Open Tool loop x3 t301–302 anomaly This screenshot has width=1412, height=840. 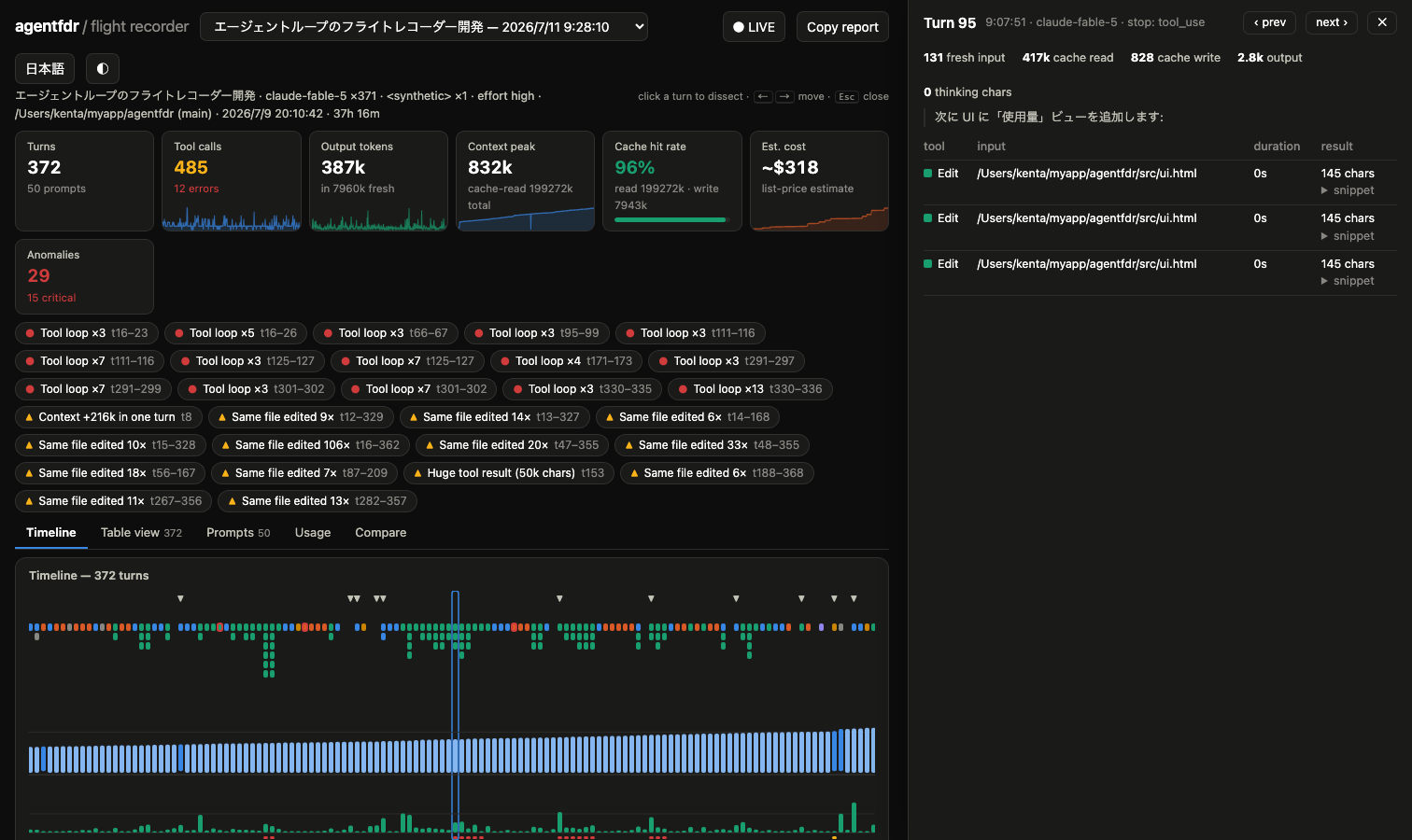coord(256,389)
